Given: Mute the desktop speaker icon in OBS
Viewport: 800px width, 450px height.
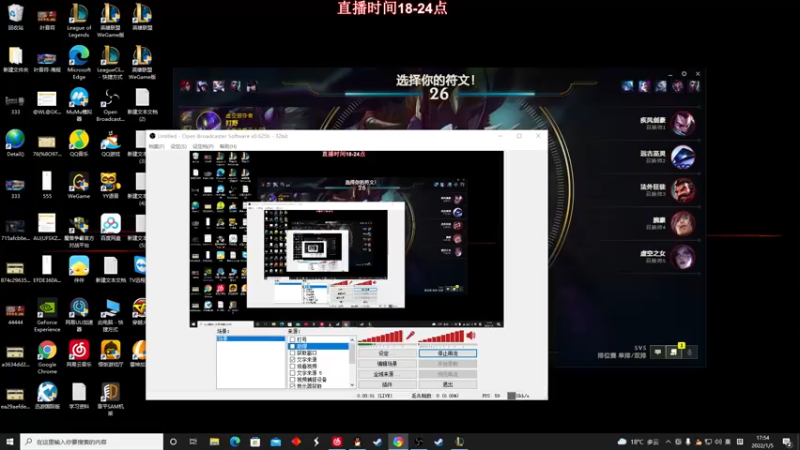Looking at the screenshot, I should [471, 335].
